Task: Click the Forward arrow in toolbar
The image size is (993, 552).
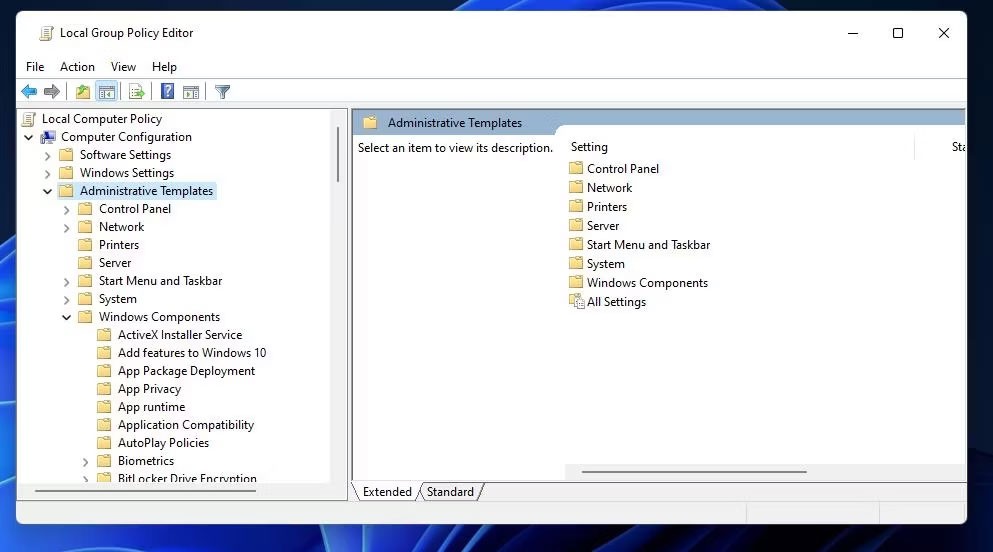Action: (x=52, y=92)
